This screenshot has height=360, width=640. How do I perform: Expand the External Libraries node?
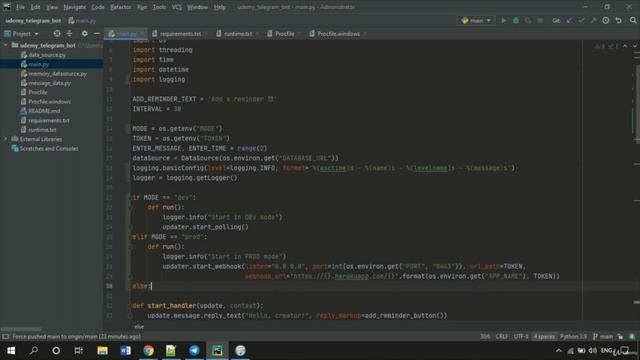tap(6, 139)
